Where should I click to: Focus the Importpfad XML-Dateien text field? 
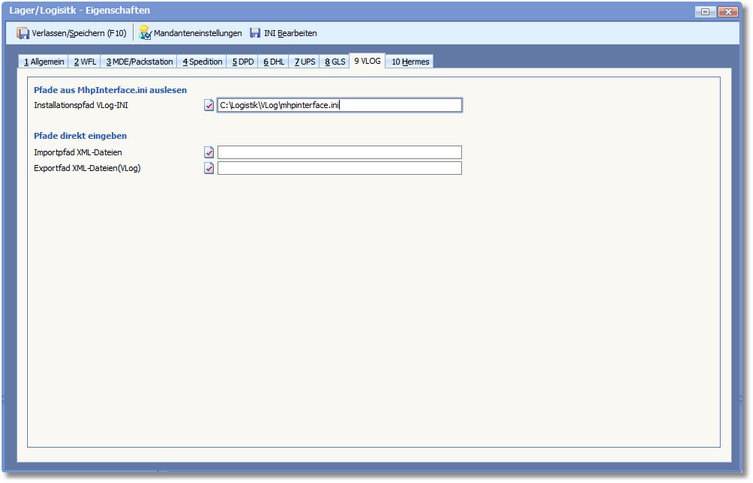(339, 153)
